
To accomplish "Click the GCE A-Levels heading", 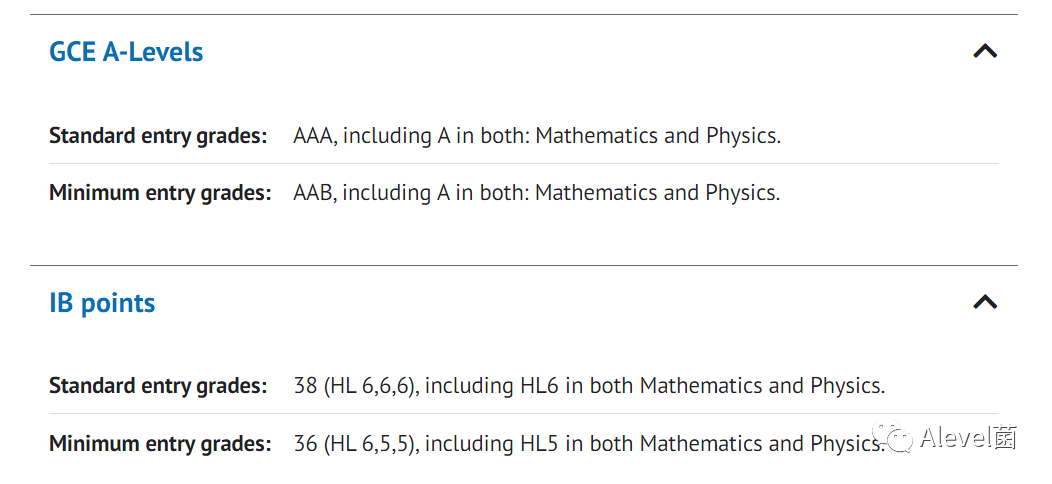I will 126,52.
